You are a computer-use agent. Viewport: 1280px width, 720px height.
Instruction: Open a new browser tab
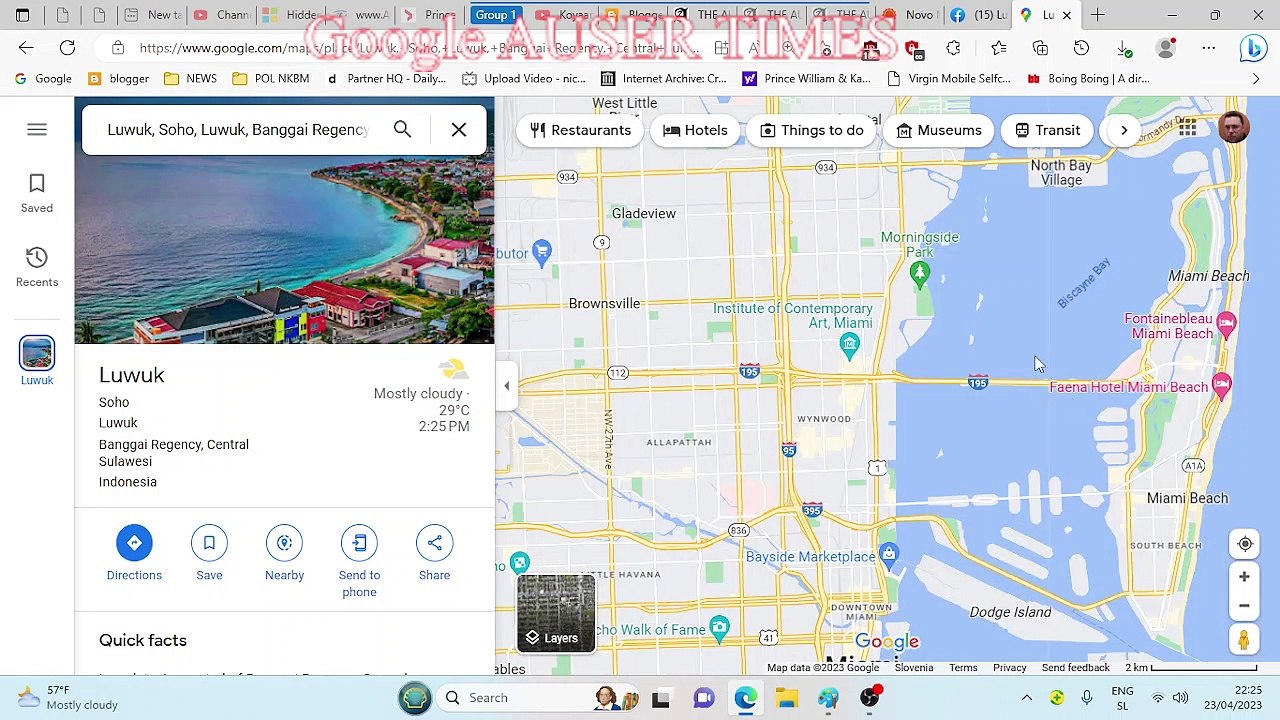(x=1098, y=15)
